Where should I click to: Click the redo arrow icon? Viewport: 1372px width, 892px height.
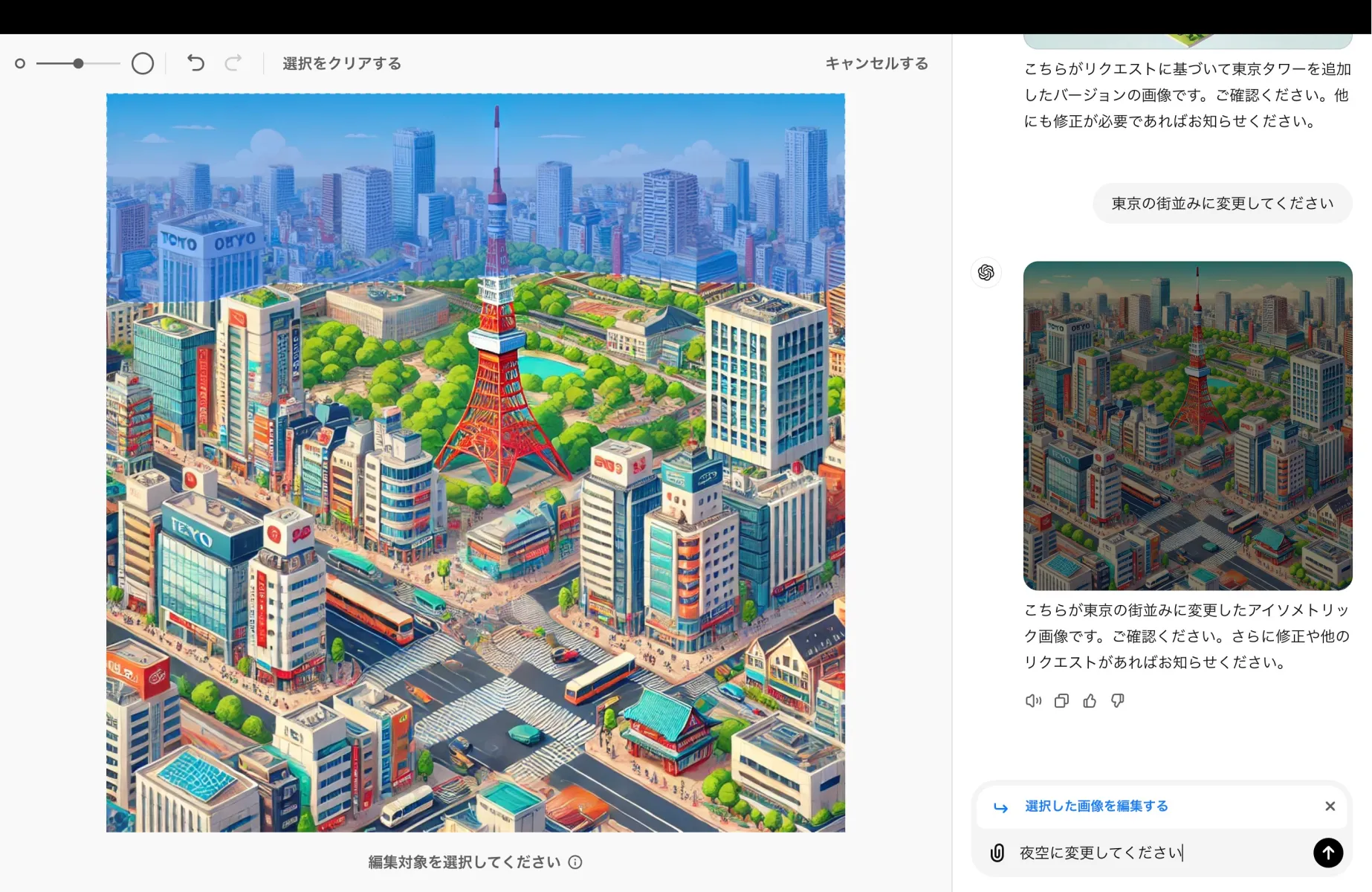coord(233,63)
